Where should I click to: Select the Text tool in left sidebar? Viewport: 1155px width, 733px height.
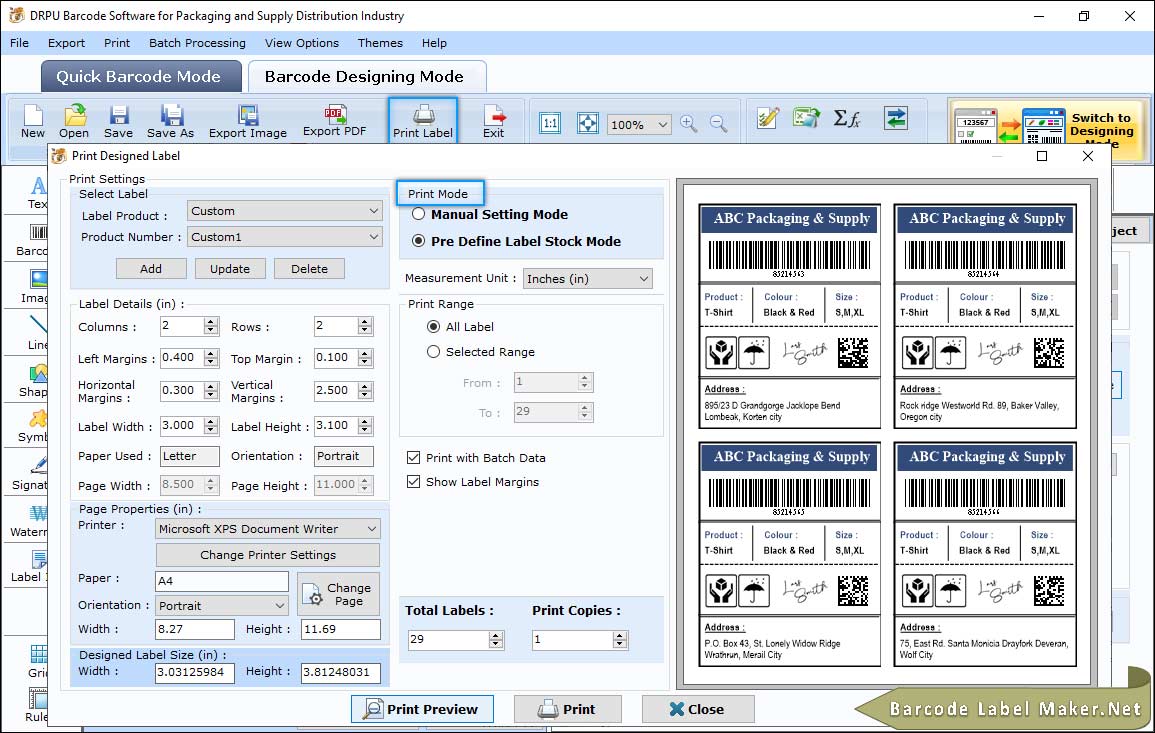(37, 193)
